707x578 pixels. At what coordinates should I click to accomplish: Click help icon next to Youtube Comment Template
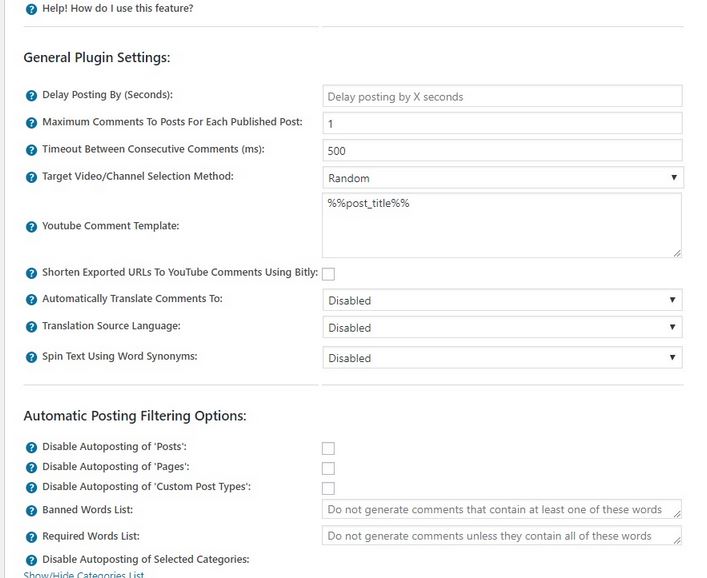coord(31,226)
